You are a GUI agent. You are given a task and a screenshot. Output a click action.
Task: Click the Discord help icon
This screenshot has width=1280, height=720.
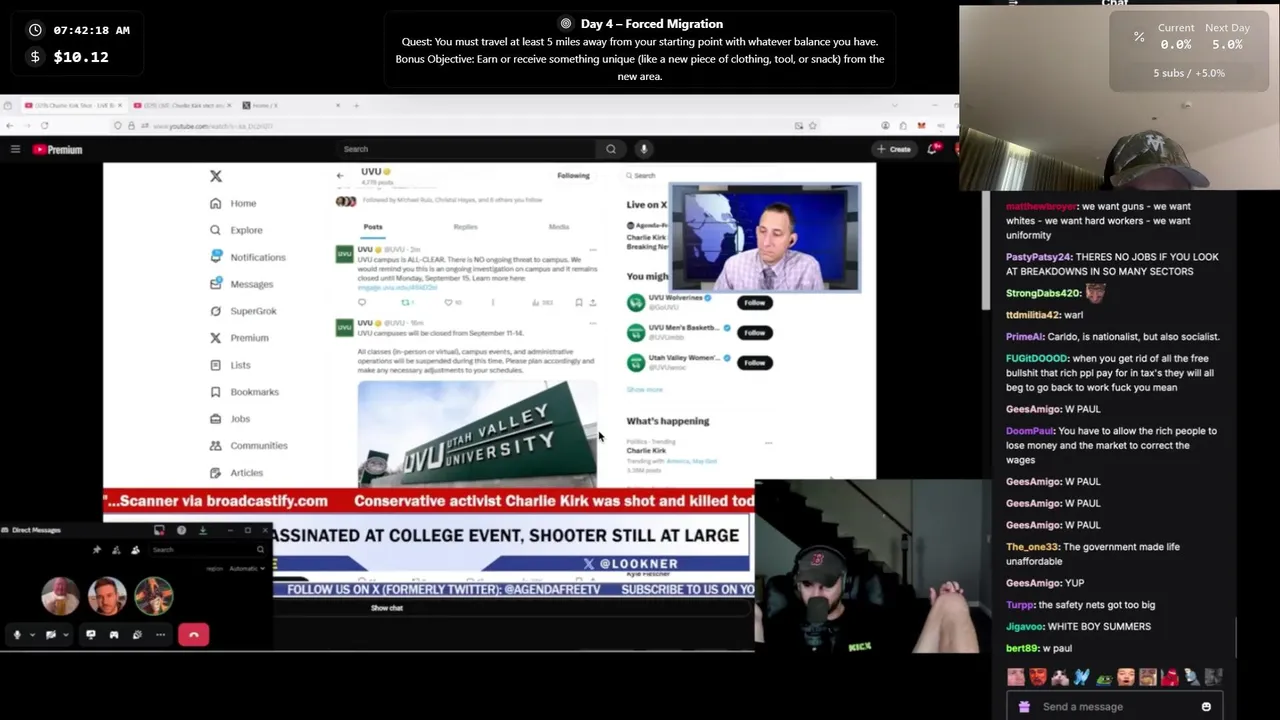(181, 530)
